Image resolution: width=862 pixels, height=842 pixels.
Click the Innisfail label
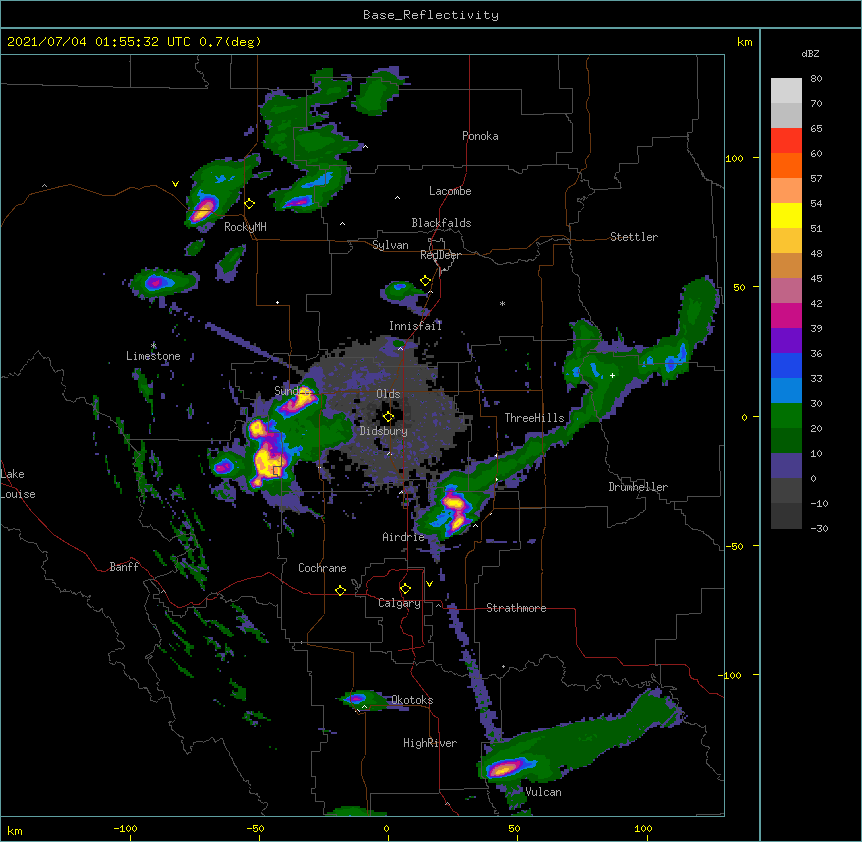(x=415, y=326)
